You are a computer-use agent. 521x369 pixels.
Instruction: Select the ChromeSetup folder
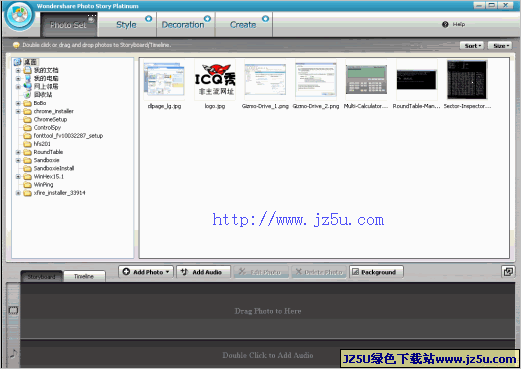tap(45, 119)
